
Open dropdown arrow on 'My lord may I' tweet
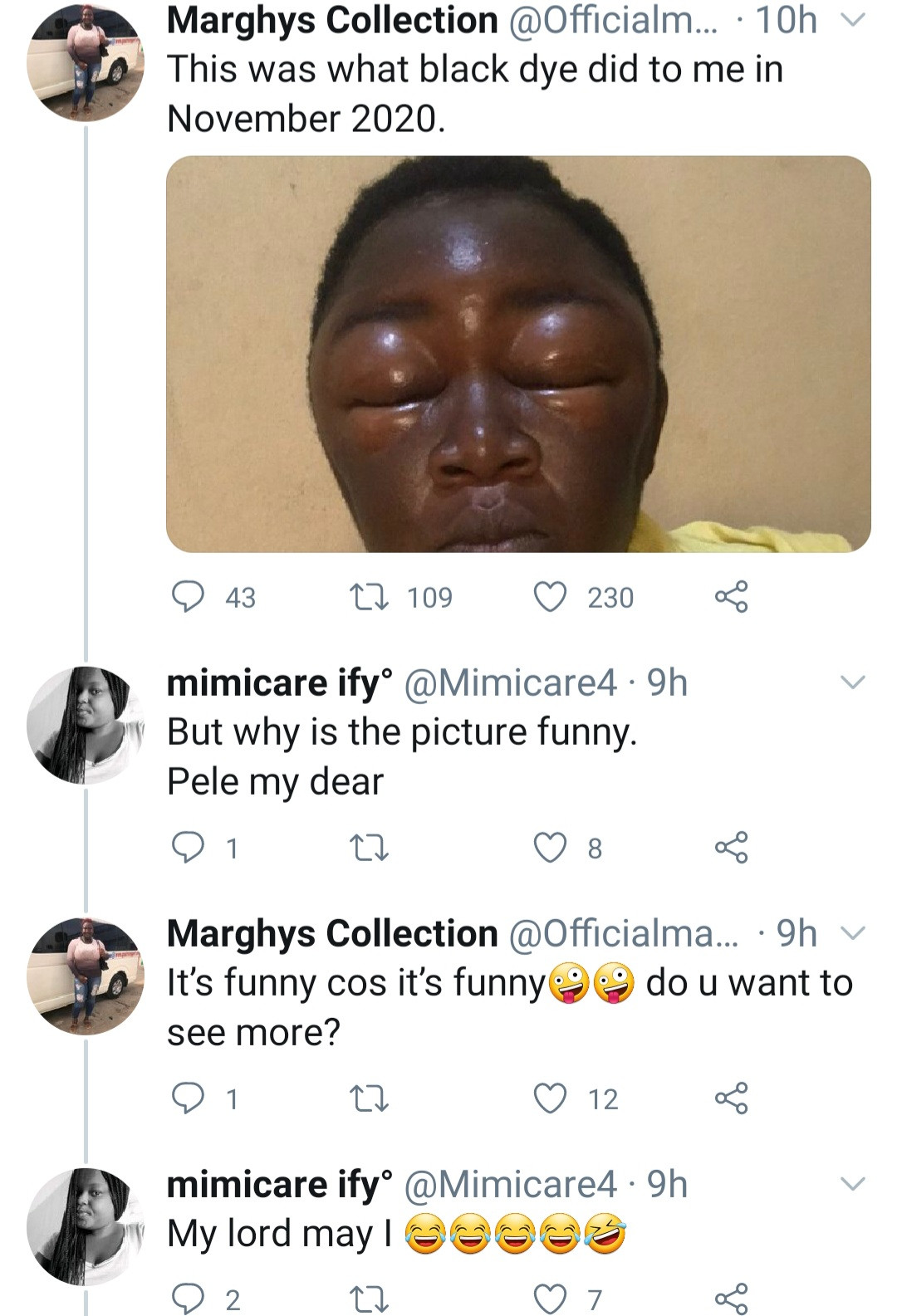pos(853,1184)
